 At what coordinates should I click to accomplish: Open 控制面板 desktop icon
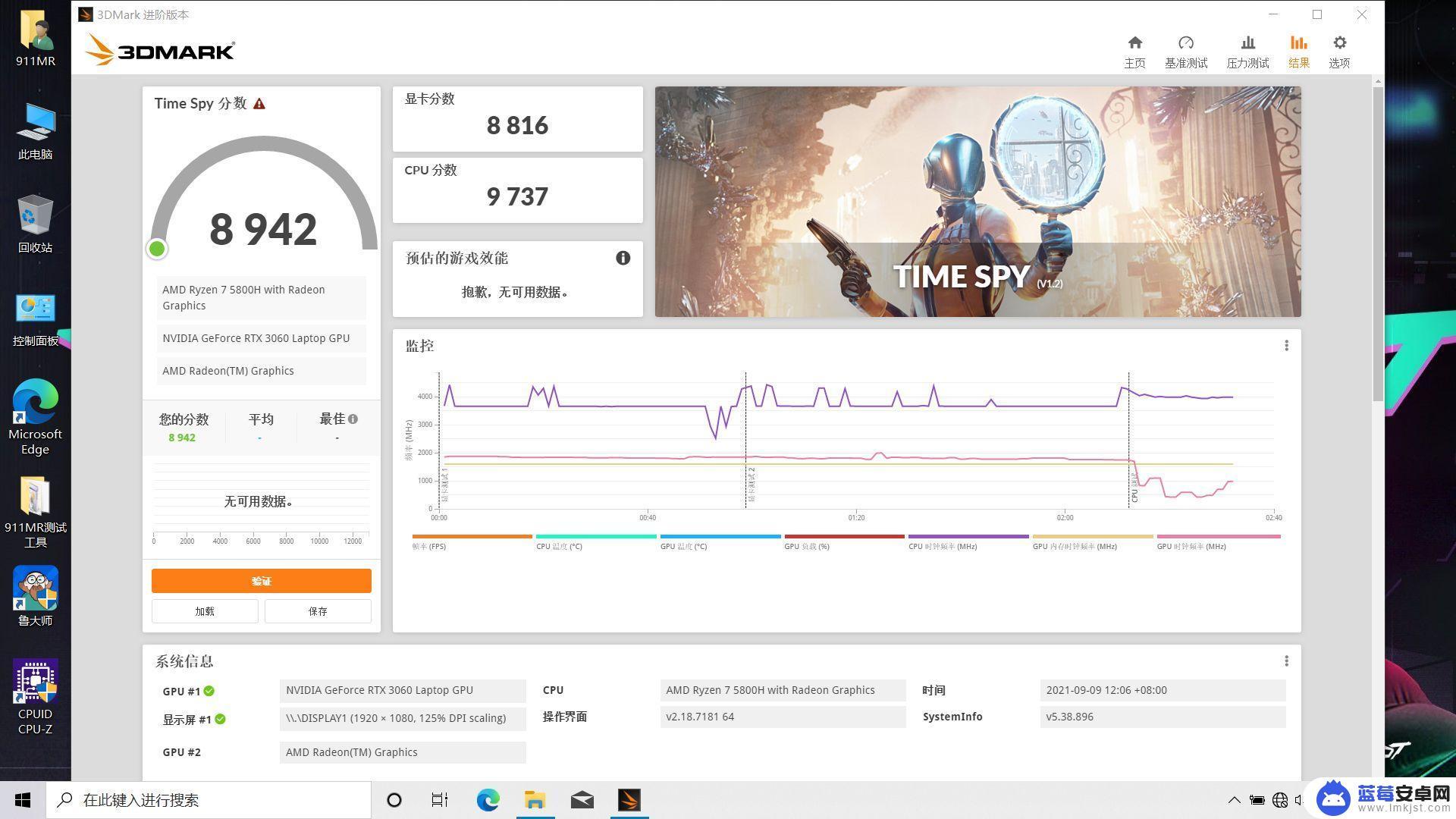[35, 318]
